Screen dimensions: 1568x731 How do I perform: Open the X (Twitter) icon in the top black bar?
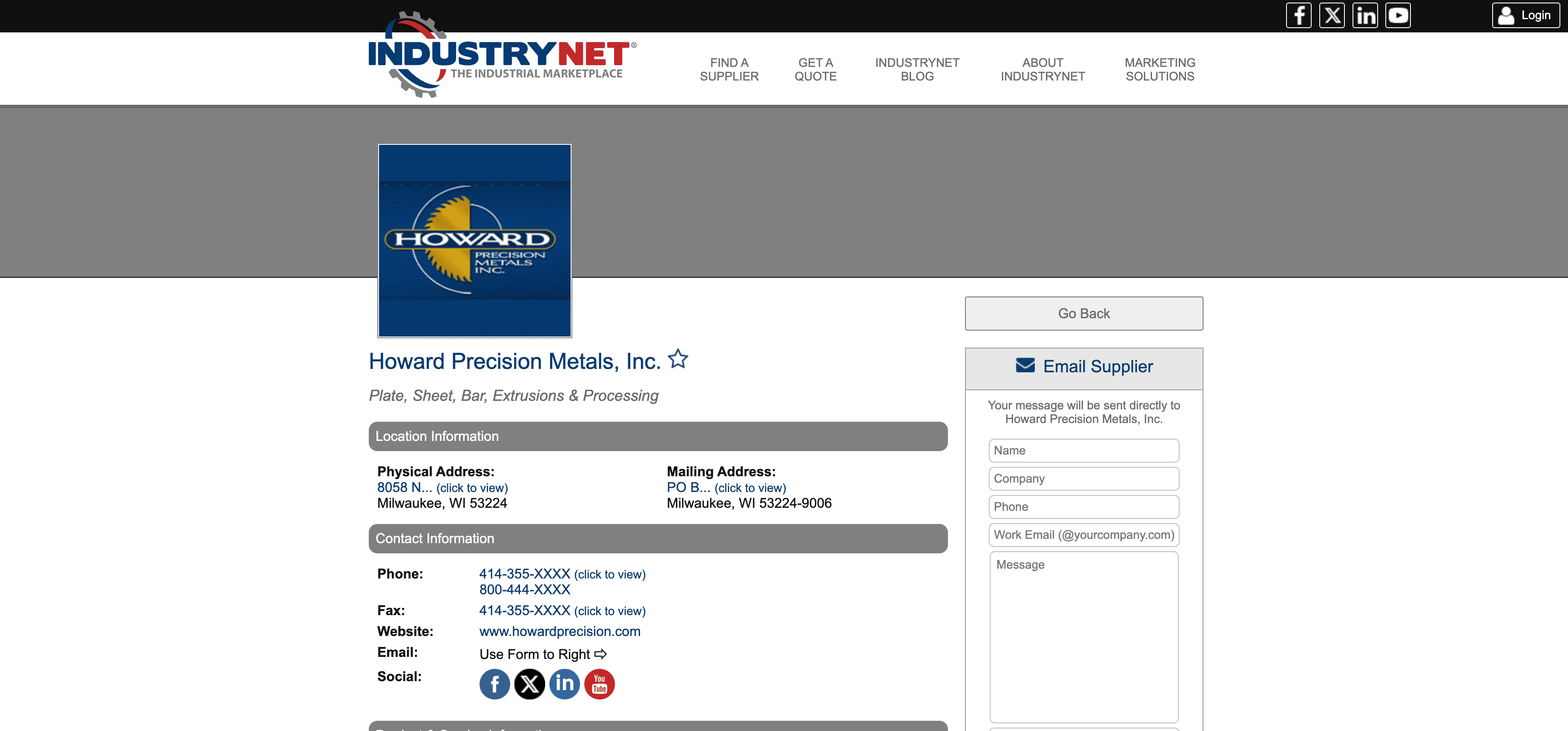(x=1332, y=15)
